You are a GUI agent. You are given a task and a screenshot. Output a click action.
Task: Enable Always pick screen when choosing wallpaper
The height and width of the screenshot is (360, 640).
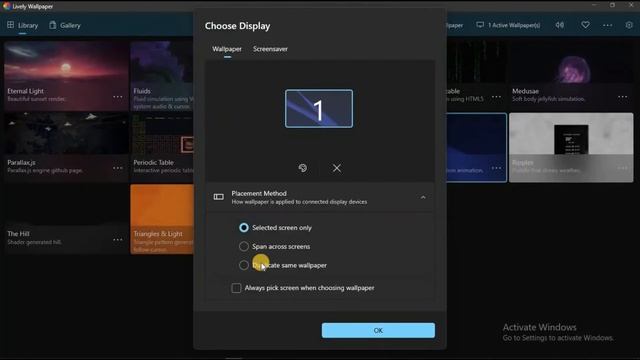click(x=303, y=288)
